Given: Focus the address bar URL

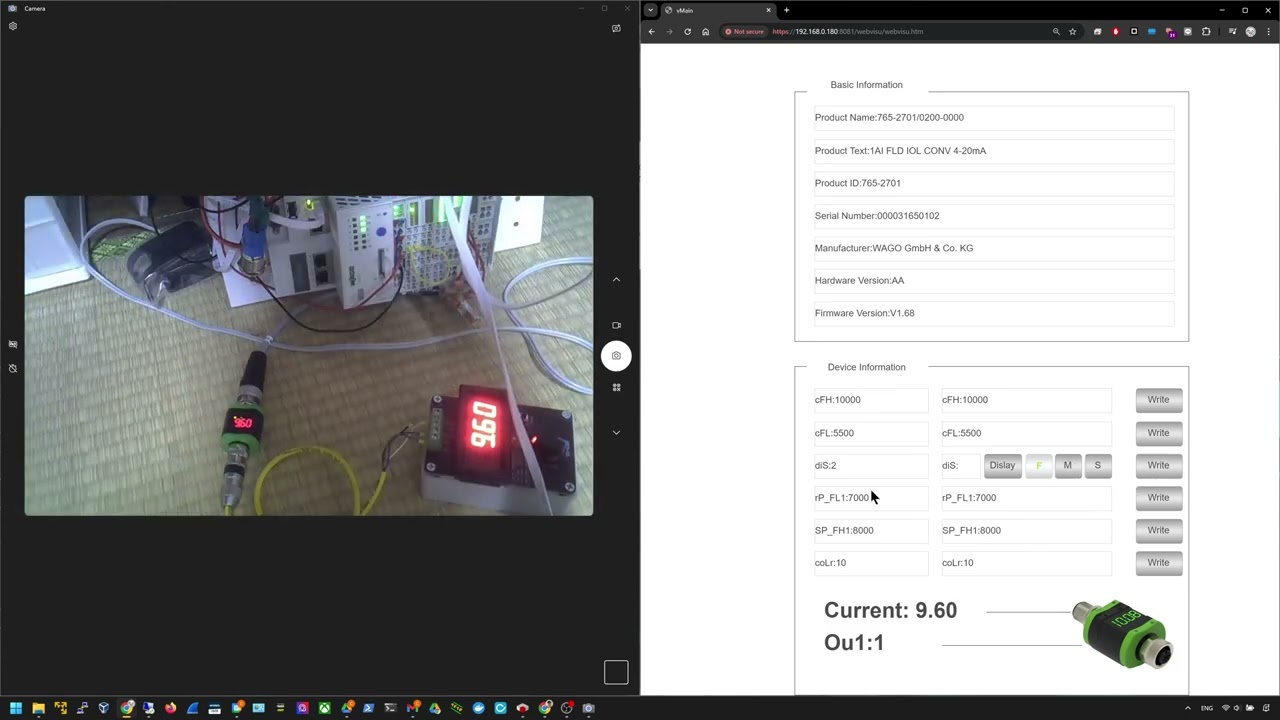Looking at the screenshot, I should 848,32.
